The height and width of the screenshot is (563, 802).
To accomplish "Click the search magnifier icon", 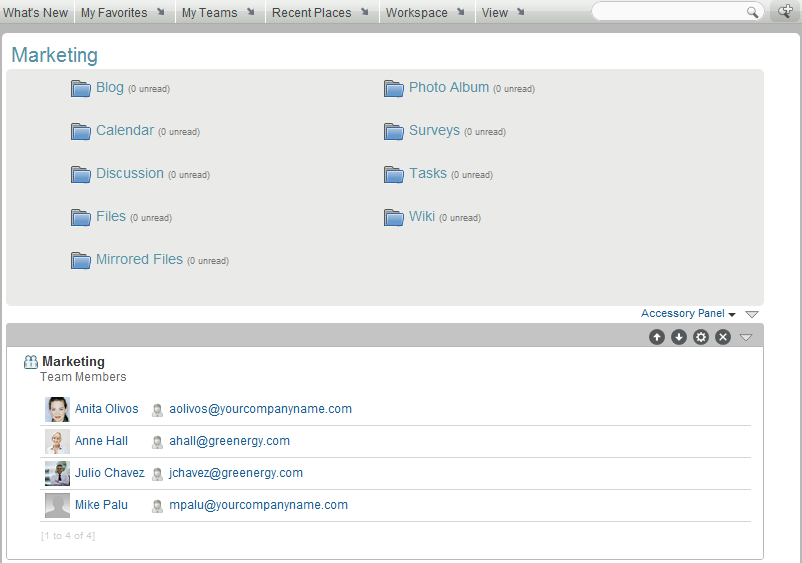I will click(752, 12).
